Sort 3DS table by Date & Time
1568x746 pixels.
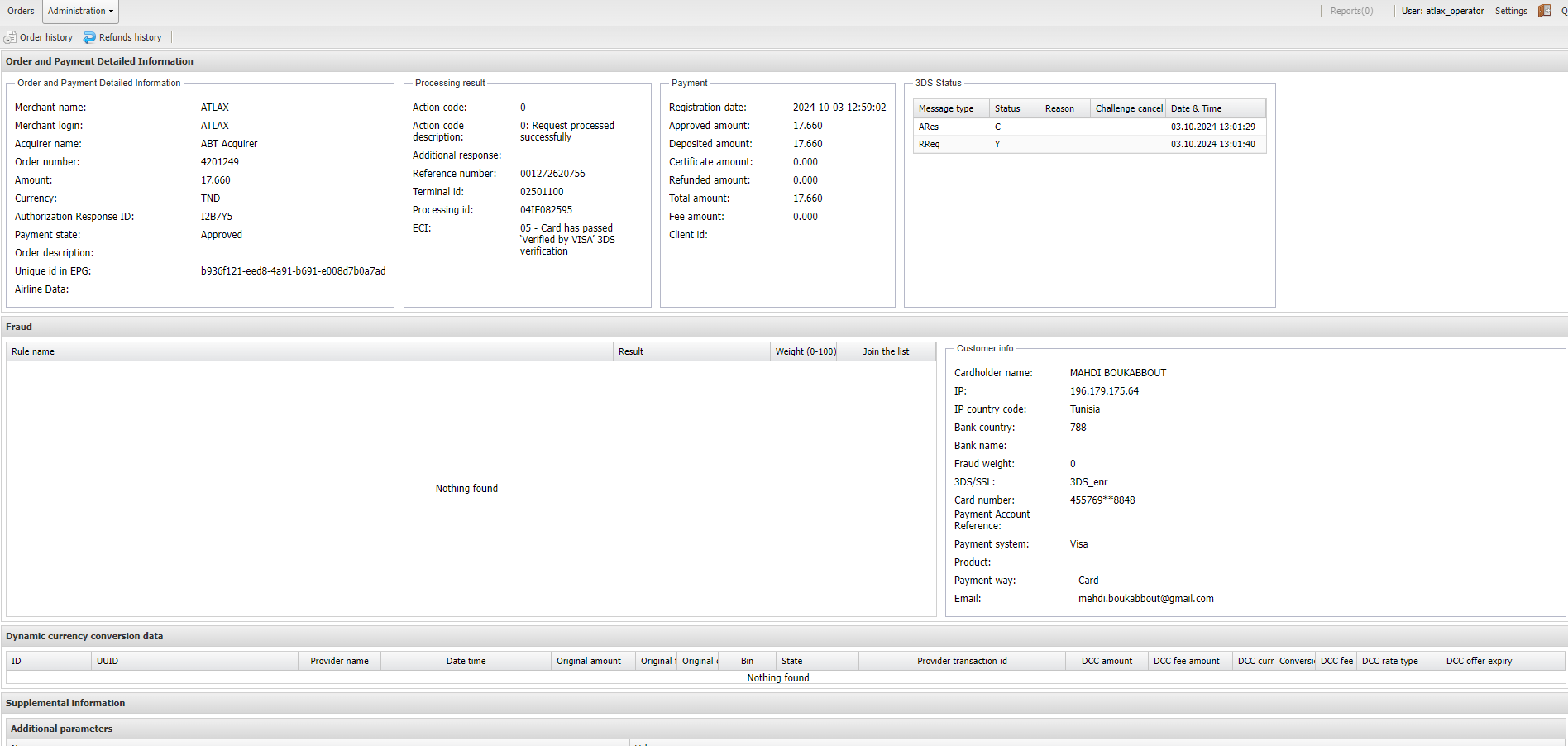click(x=1196, y=108)
